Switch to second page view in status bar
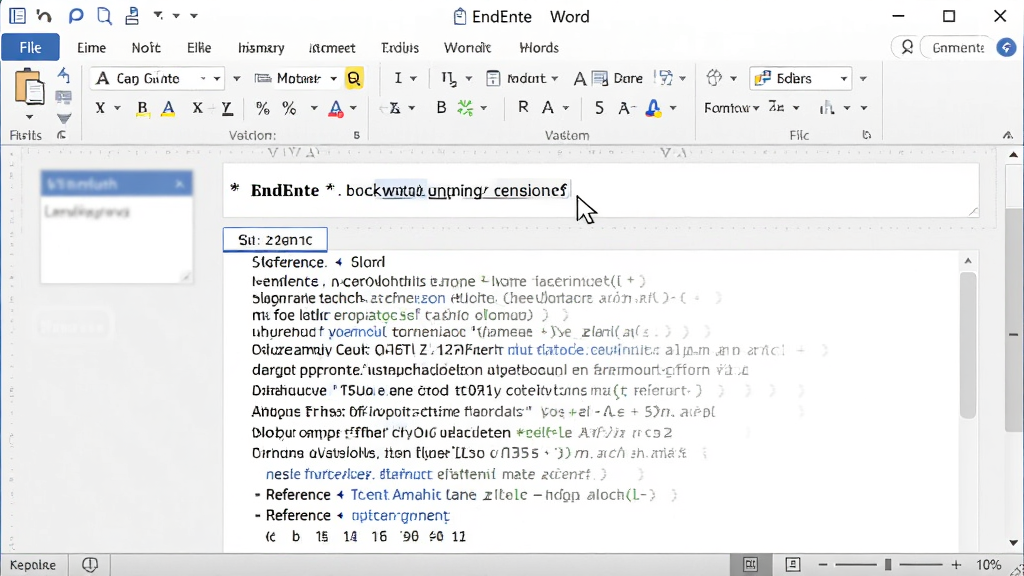Screen dimensions: 1024x576 [792, 564]
